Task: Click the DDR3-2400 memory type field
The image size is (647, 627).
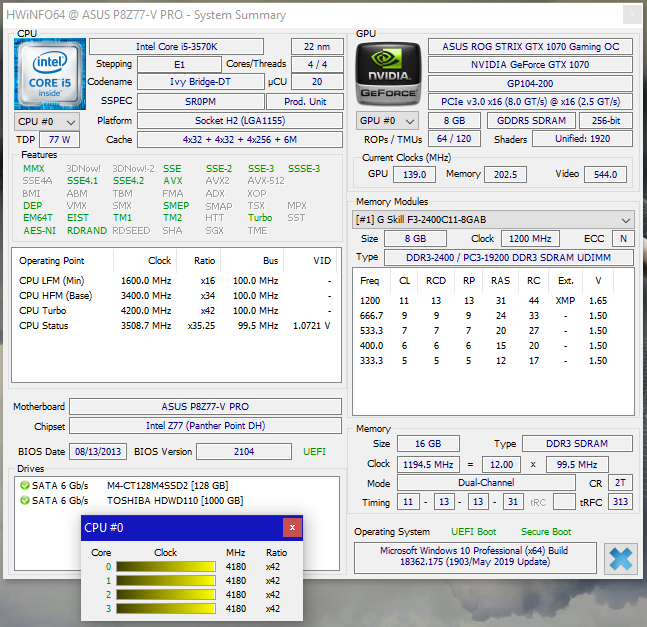Action: (508, 258)
